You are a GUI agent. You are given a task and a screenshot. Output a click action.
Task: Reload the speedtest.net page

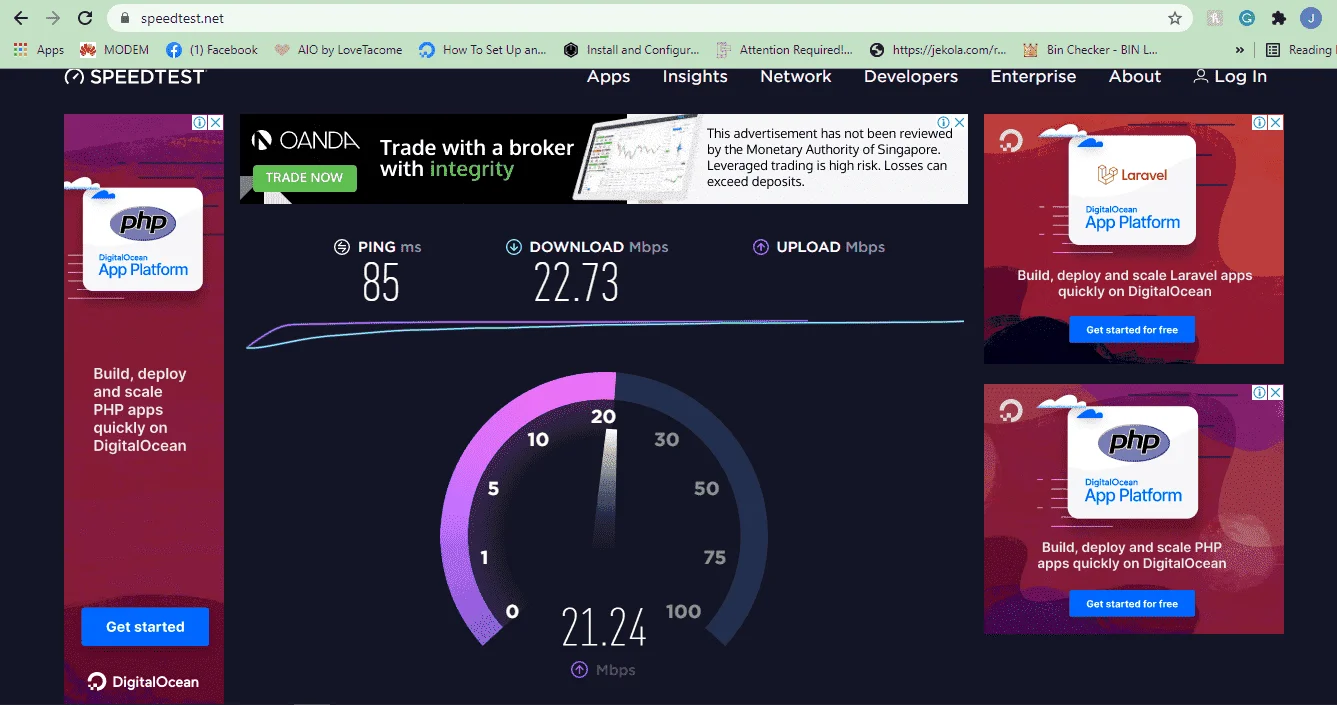coord(86,18)
